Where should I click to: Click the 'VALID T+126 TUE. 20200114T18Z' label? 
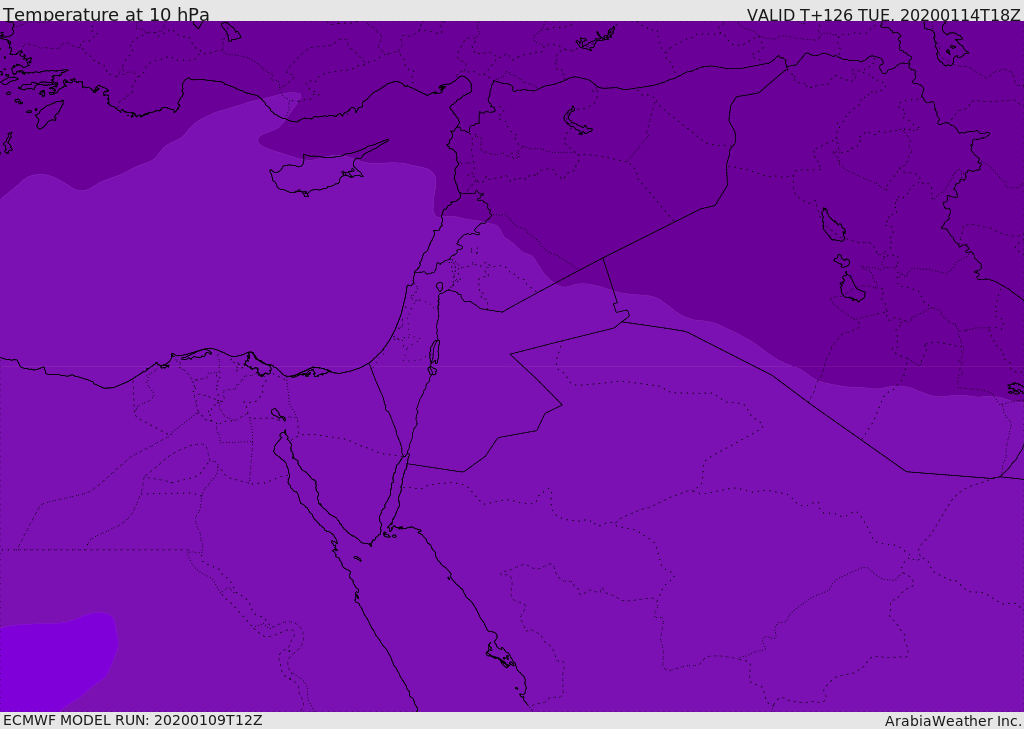coord(884,15)
